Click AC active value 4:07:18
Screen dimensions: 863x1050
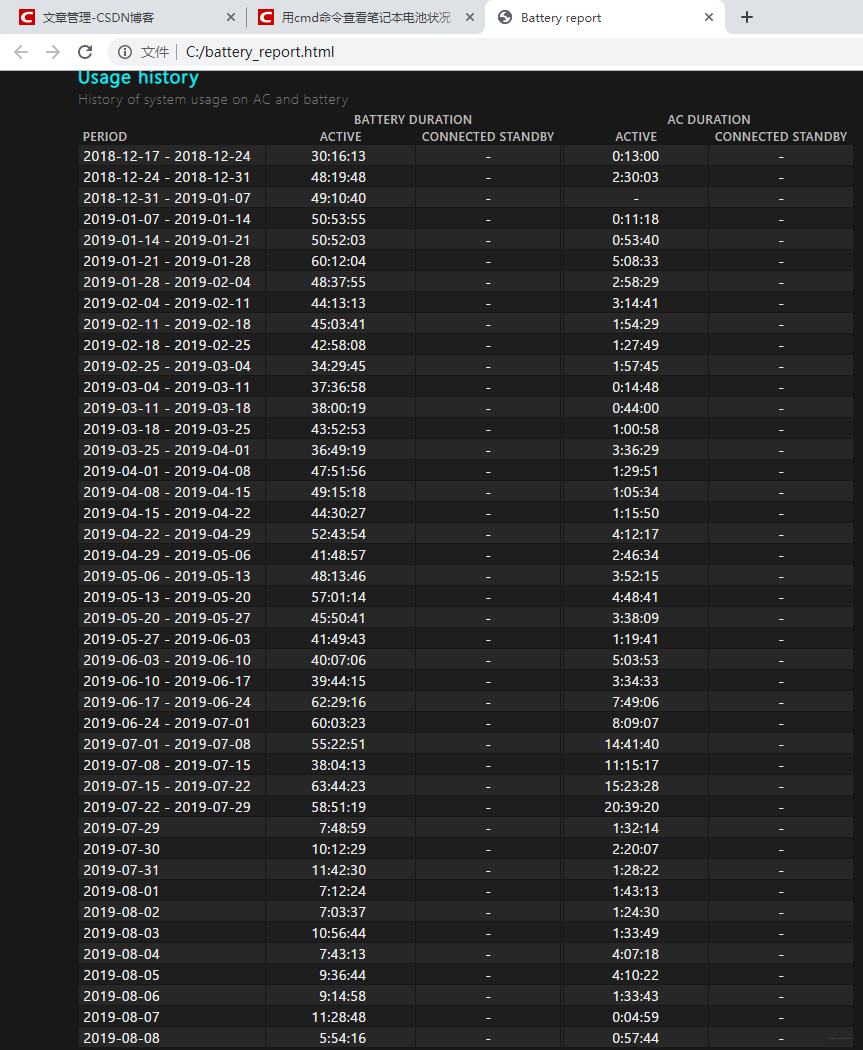pos(635,954)
